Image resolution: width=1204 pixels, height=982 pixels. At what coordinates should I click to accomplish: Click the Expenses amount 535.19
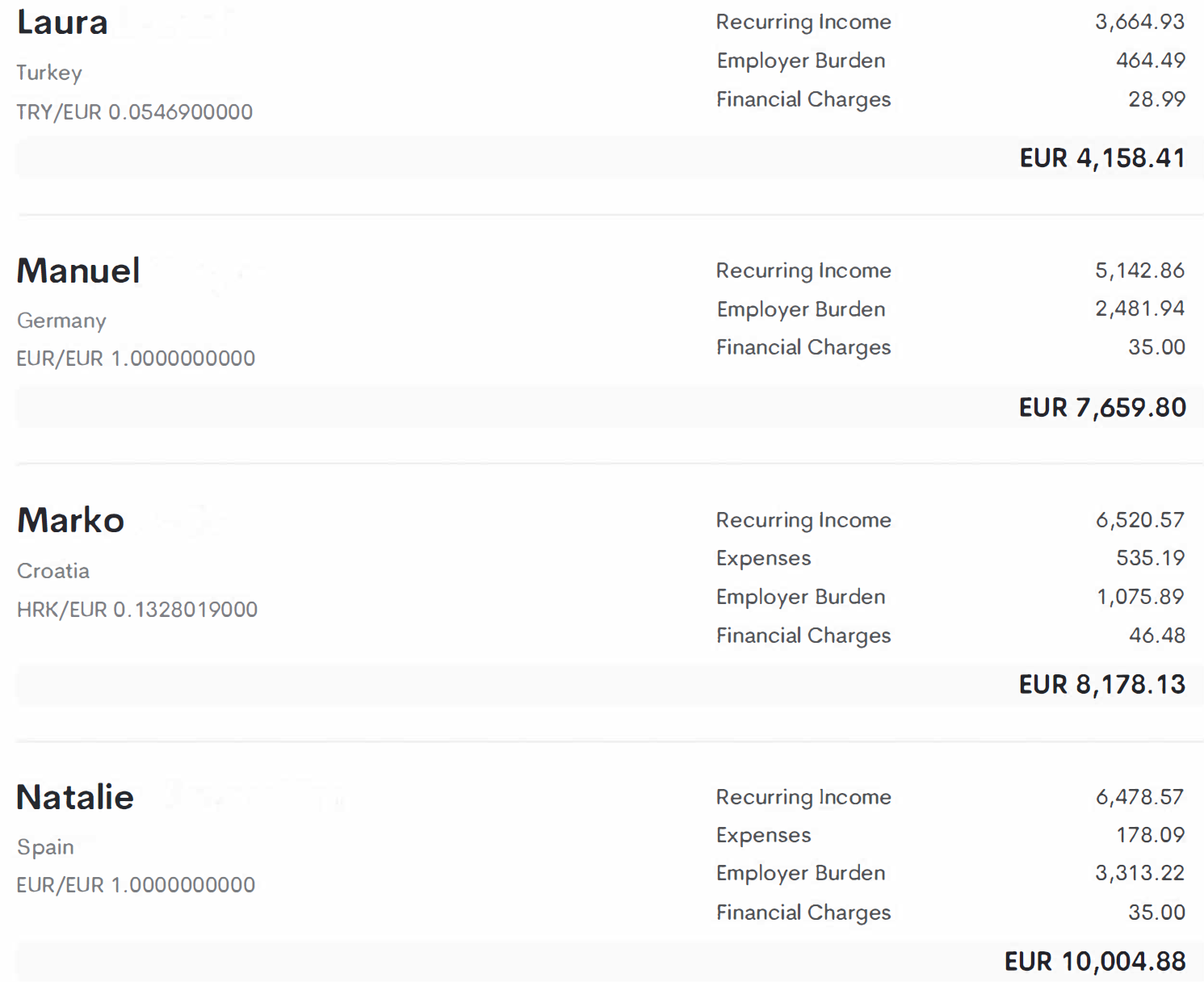tap(1150, 558)
